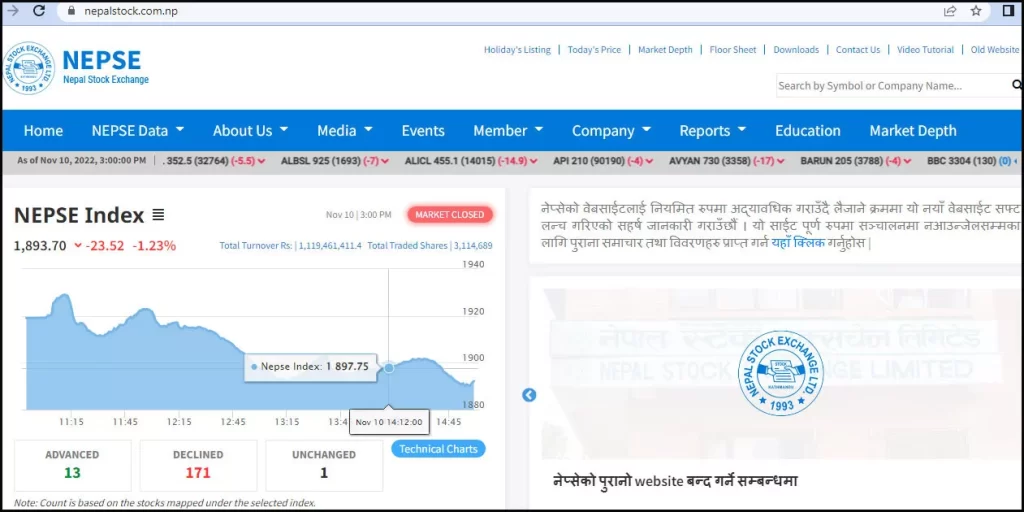Expand the Company dropdown menu
The image size is (1024, 512).
pos(611,131)
